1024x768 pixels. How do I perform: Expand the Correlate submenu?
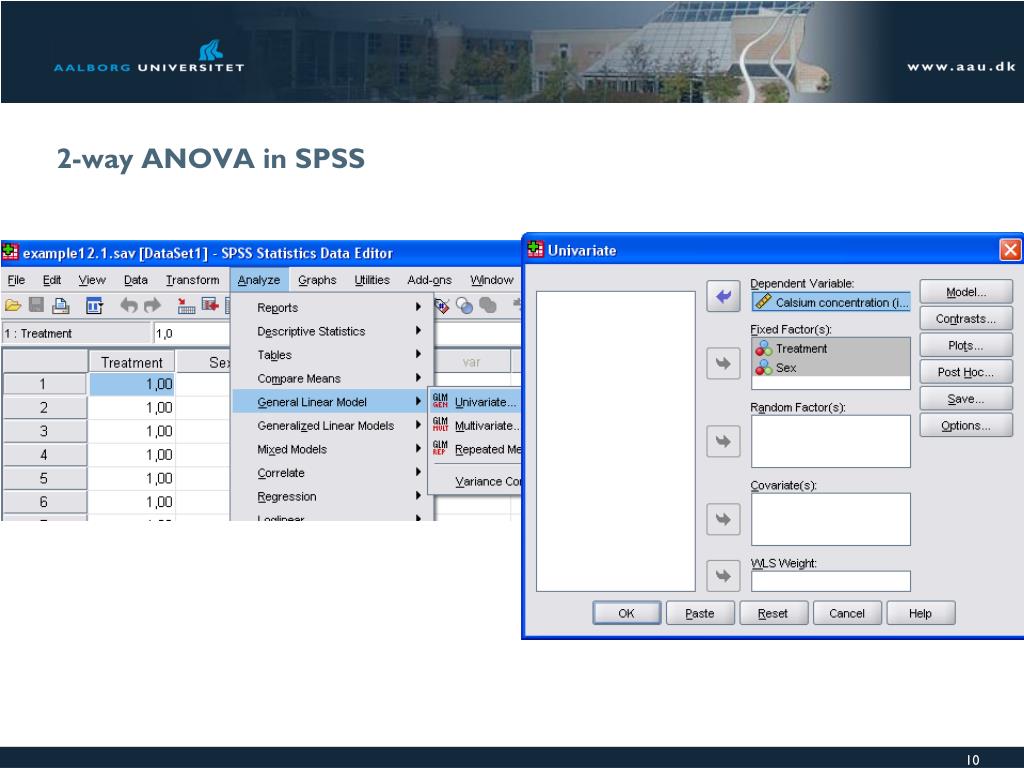418,472
